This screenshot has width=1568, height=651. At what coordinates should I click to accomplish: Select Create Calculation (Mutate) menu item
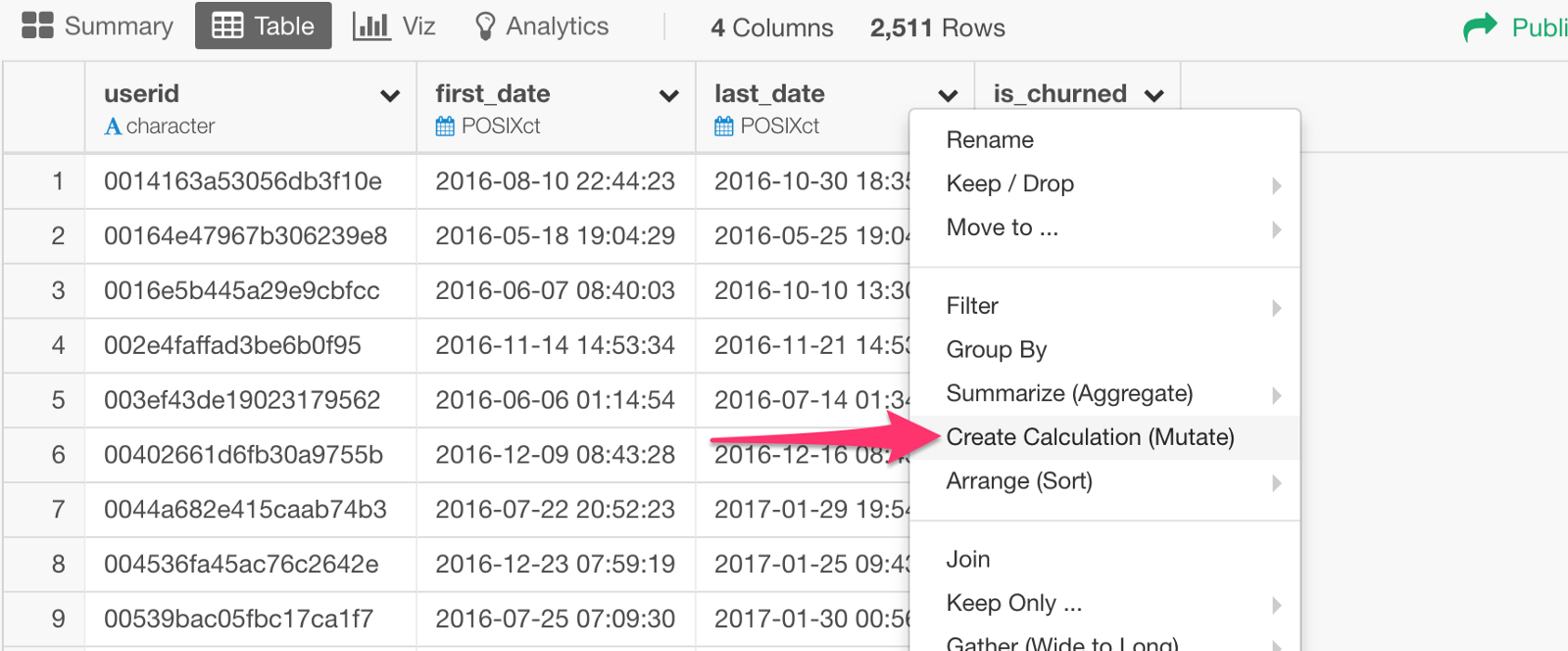click(1090, 437)
